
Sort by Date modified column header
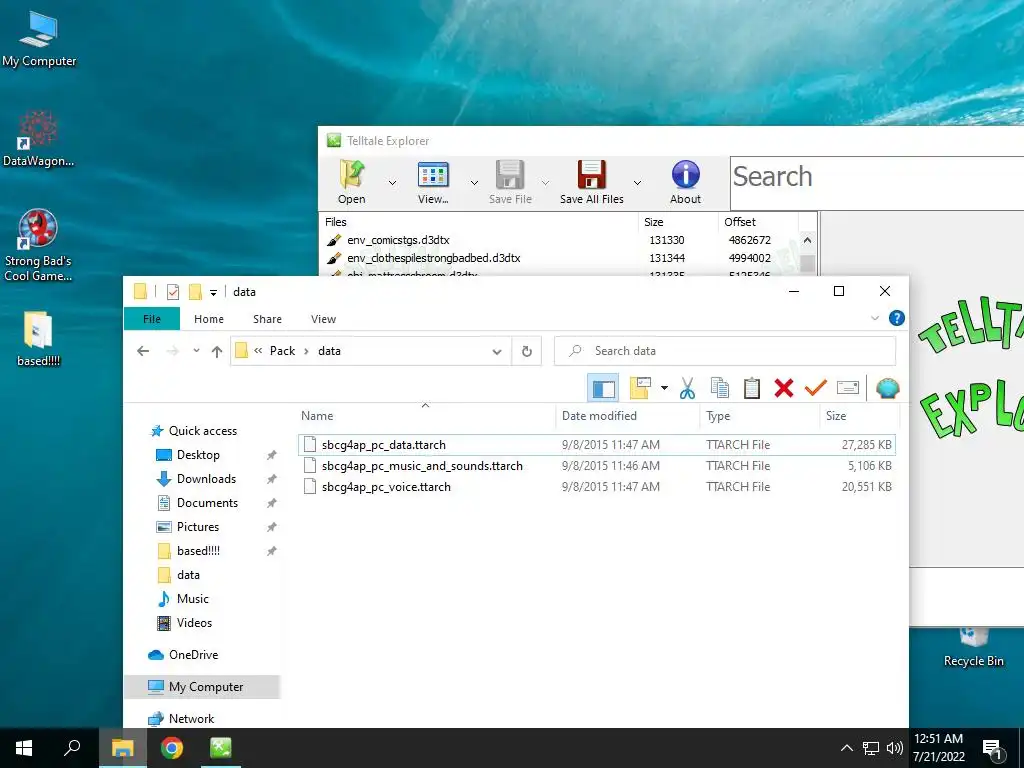[628, 415]
